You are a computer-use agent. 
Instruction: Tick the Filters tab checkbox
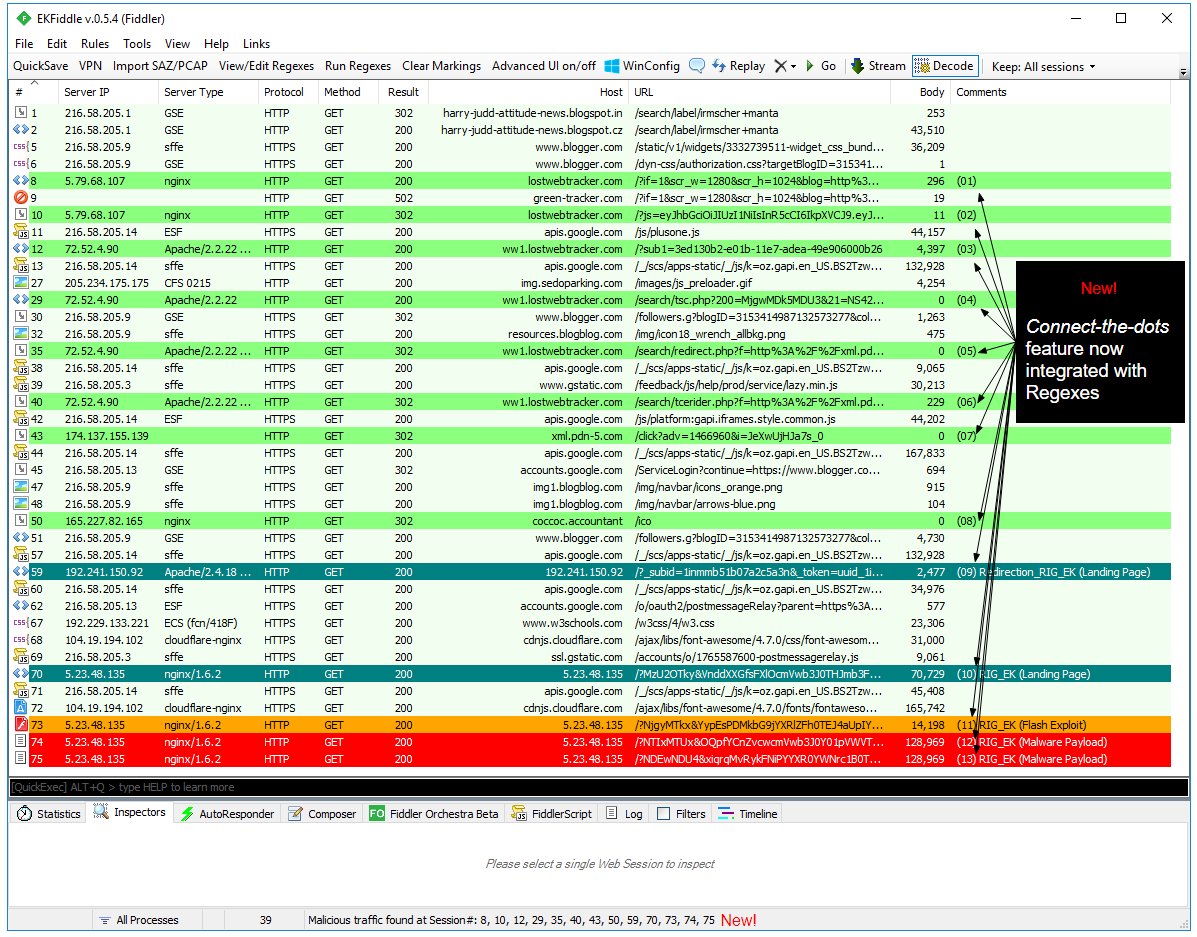click(x=663, y=813)
